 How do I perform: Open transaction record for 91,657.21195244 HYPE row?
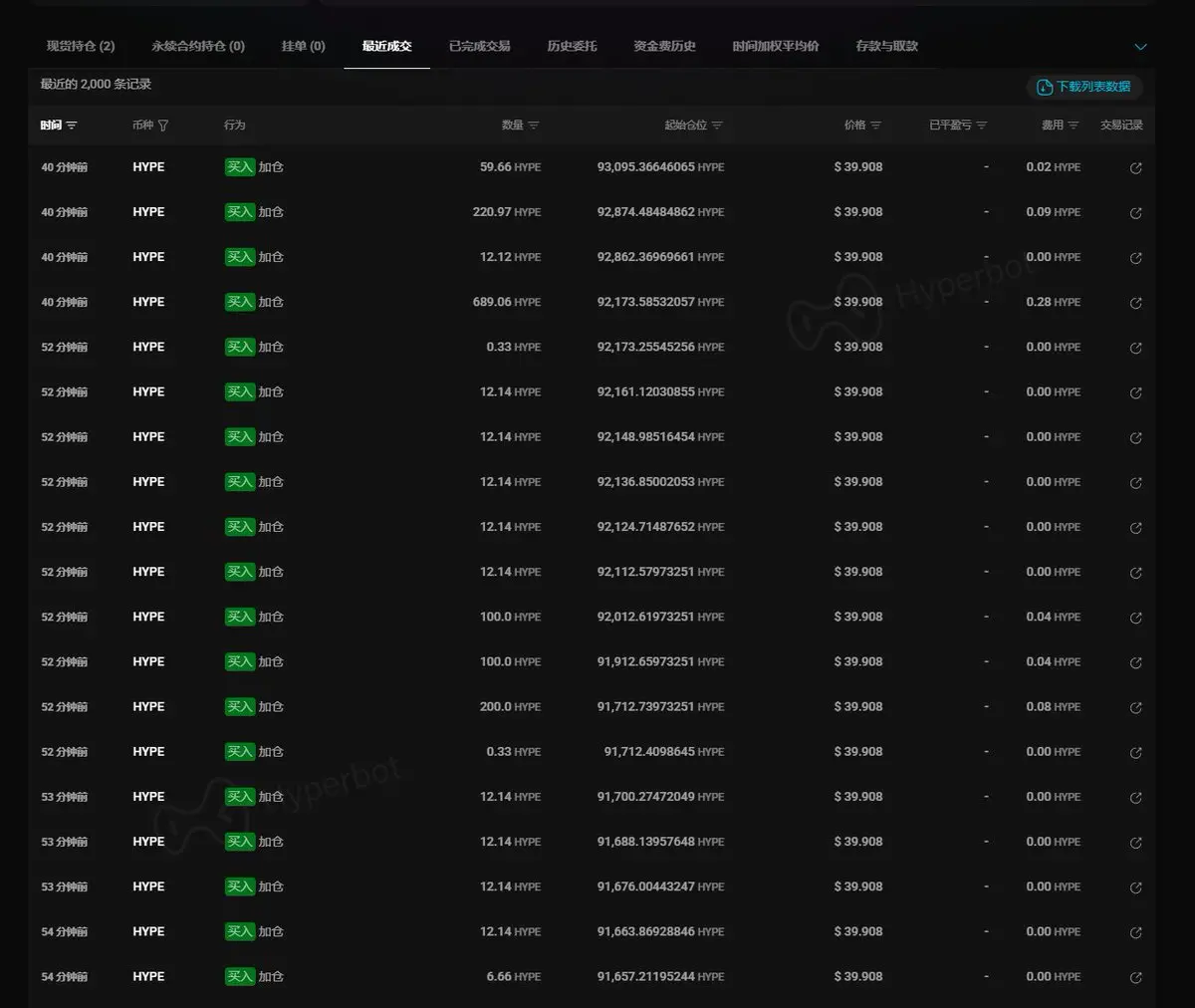(1135, 977)
